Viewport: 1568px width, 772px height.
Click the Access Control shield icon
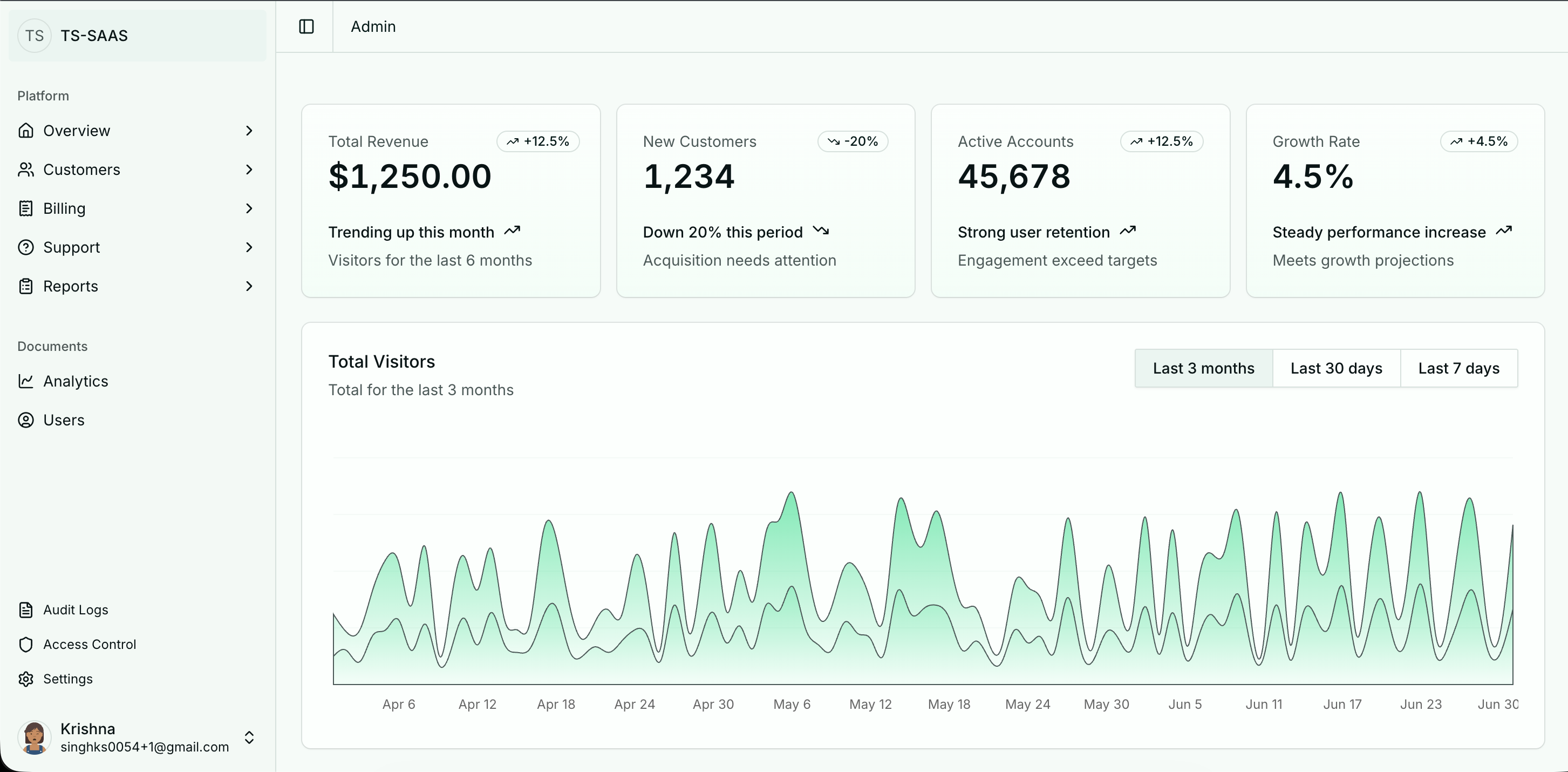25,644
